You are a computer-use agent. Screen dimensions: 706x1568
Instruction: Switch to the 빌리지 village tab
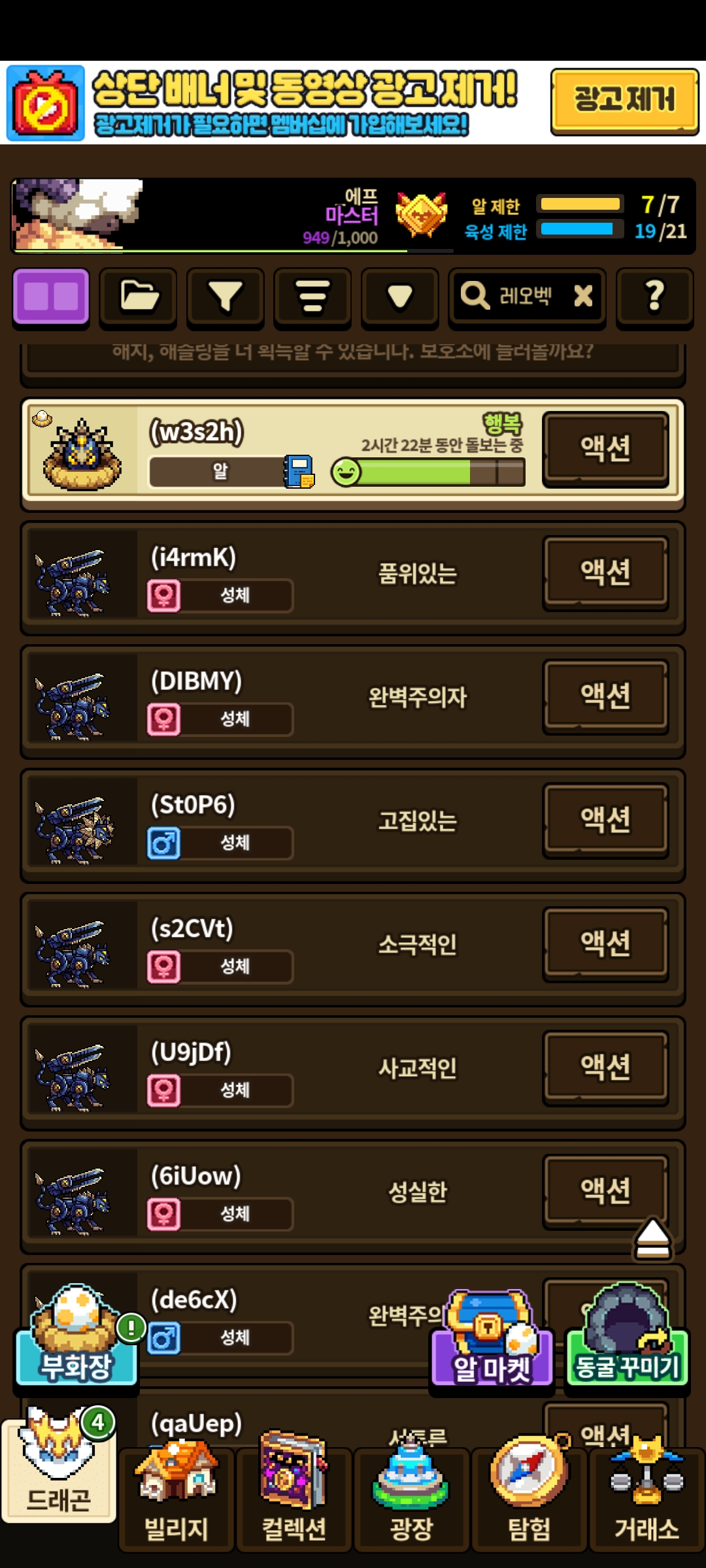click(x=176, y=1496)
